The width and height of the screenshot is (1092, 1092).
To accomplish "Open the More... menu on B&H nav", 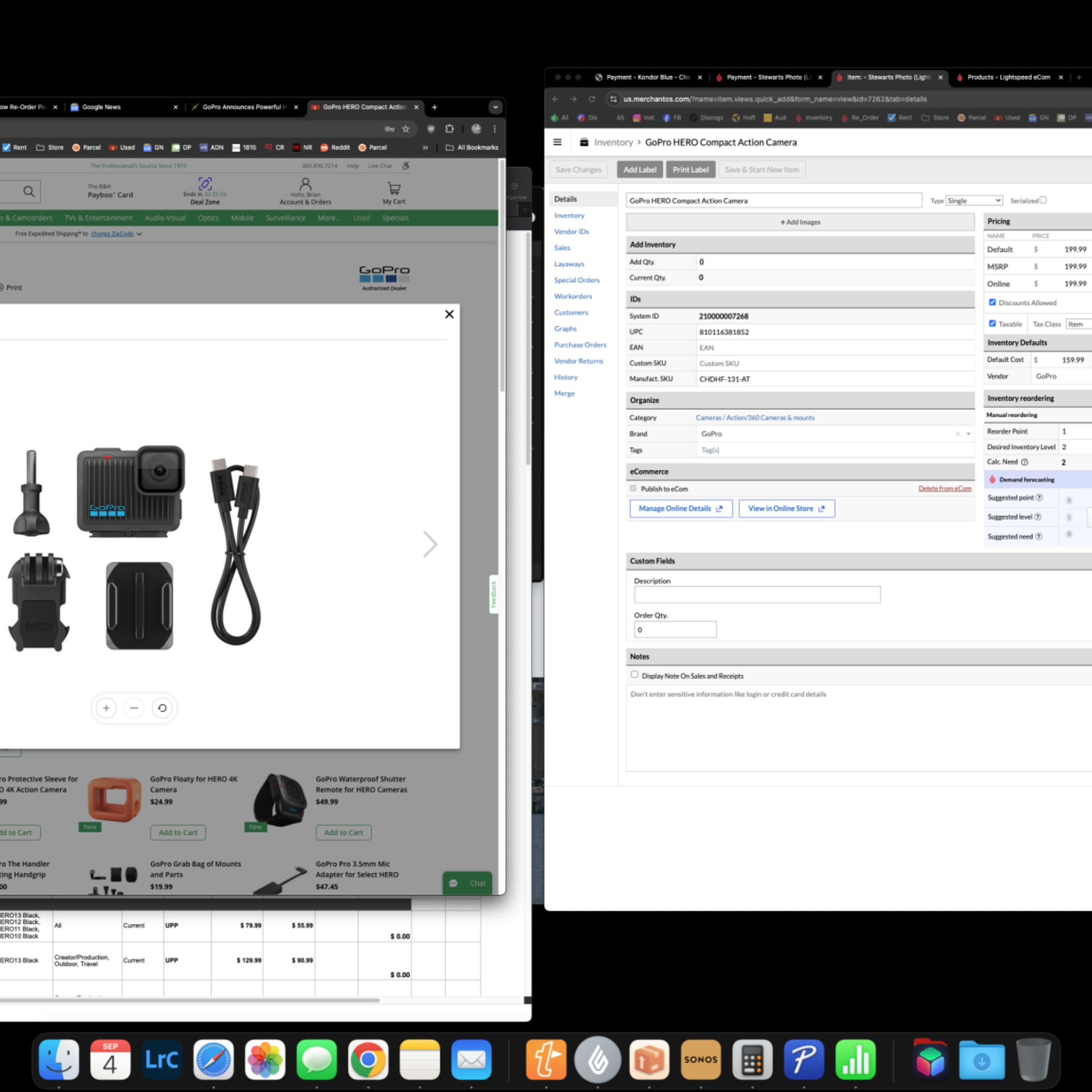I will coord(329,217).
